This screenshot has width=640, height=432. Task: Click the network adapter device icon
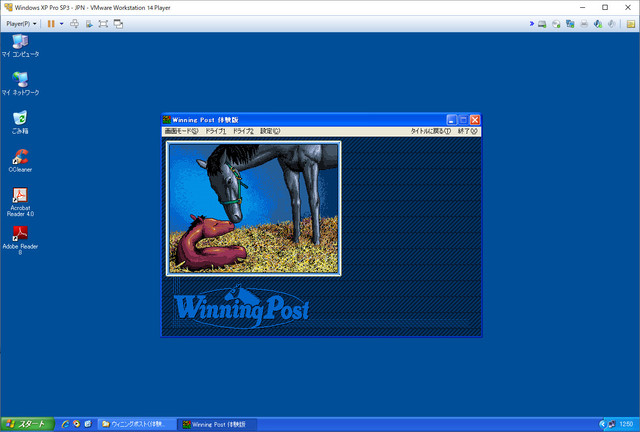click(x=570, y=24)
